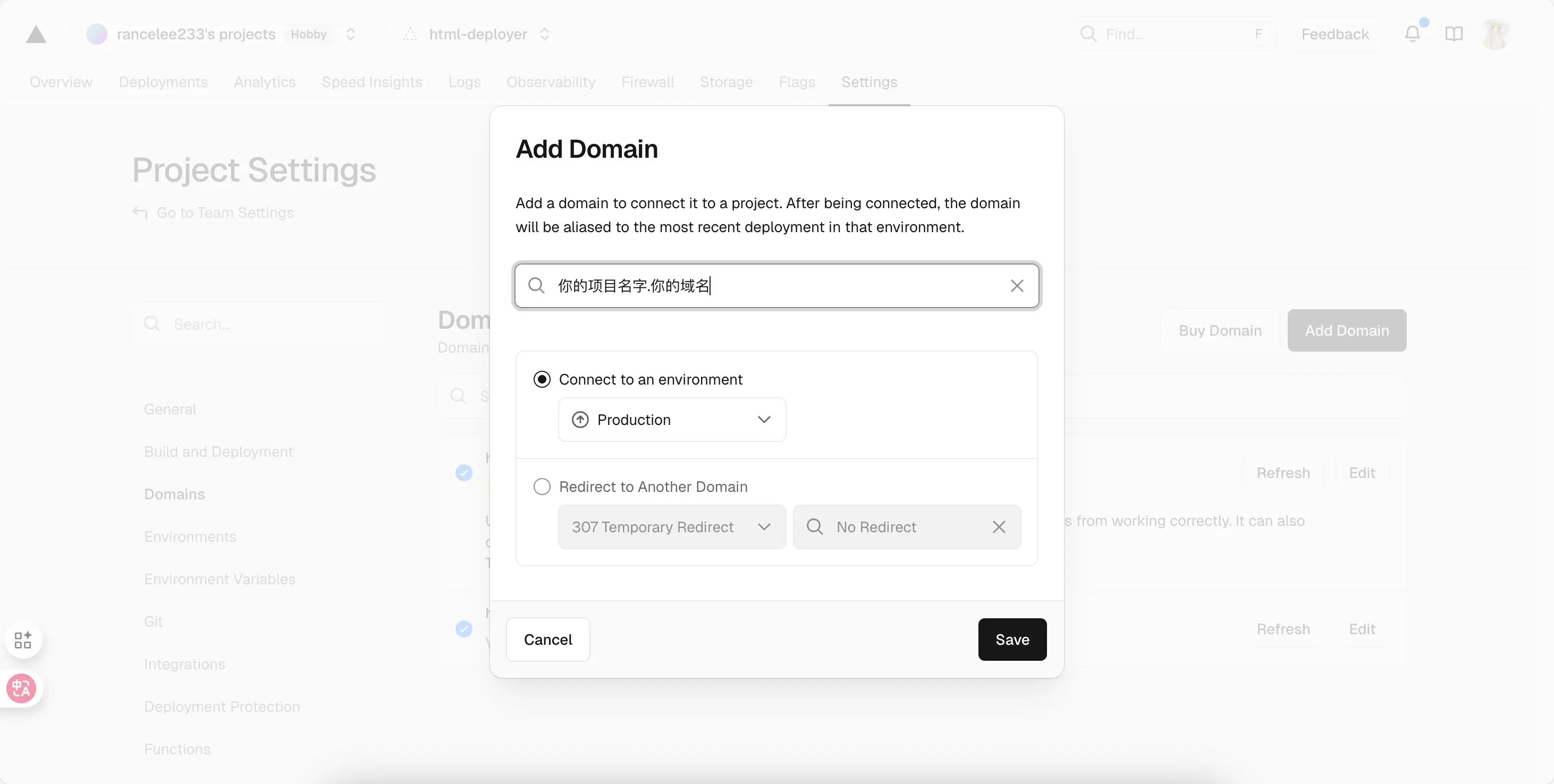Expand the team switcher chevrons
This screenshot has width=1554, height=784.
350,35
